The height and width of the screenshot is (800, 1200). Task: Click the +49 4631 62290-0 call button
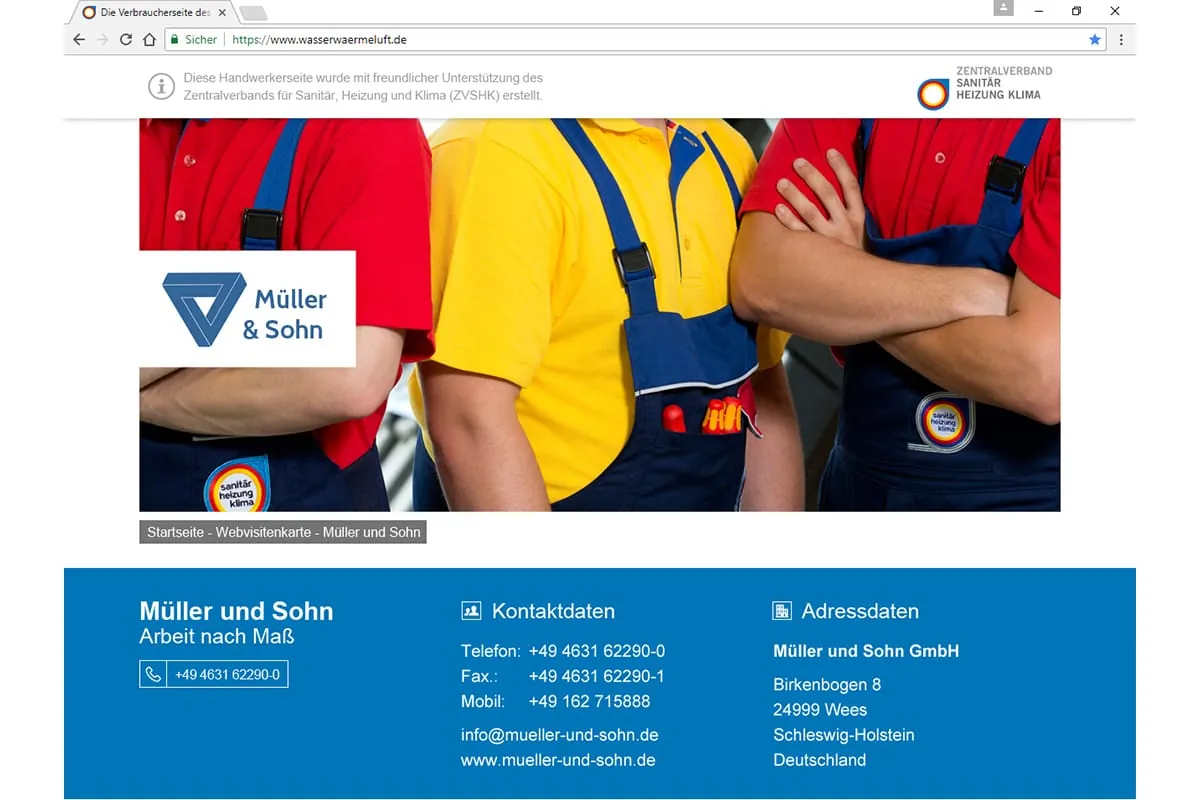pos(213,674)
